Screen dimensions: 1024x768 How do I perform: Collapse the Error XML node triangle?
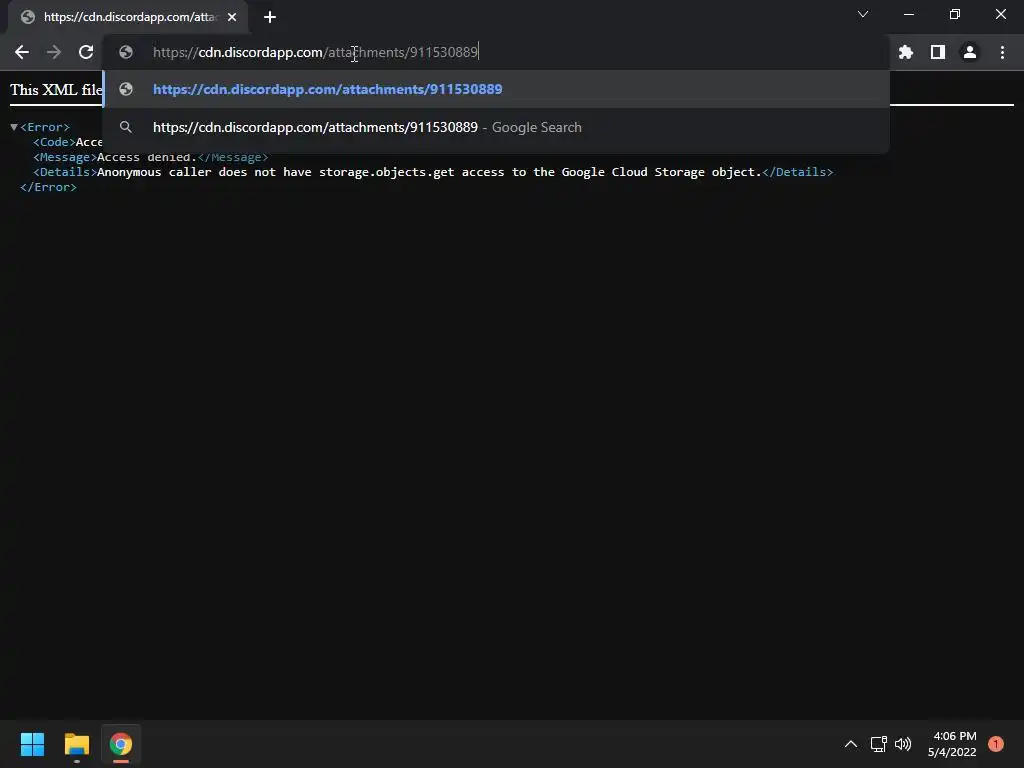(14, 127)
